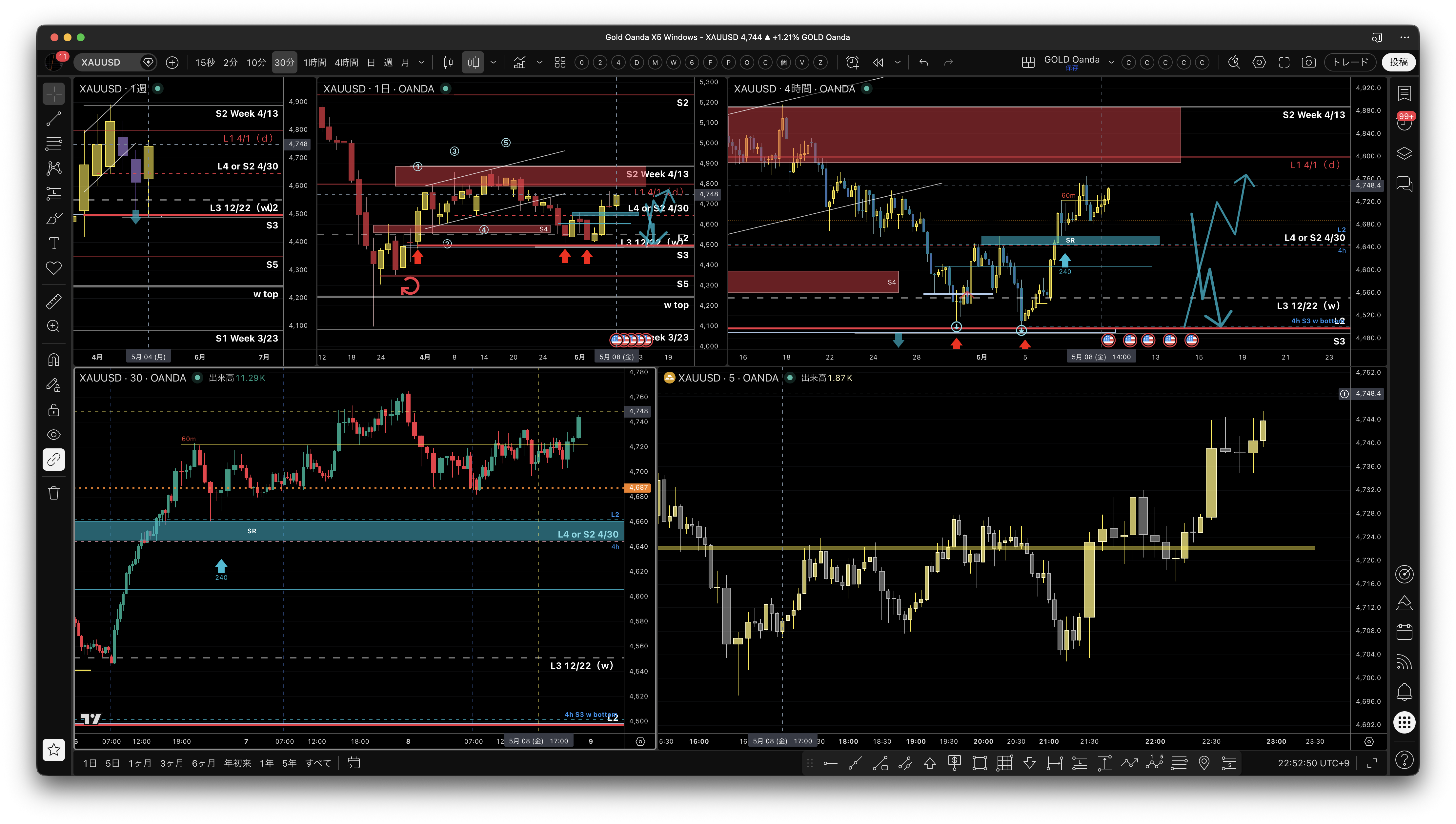Open the bar replay rewind icon
The width and height of the screenshot is (1456, 824).
[878, 62]
